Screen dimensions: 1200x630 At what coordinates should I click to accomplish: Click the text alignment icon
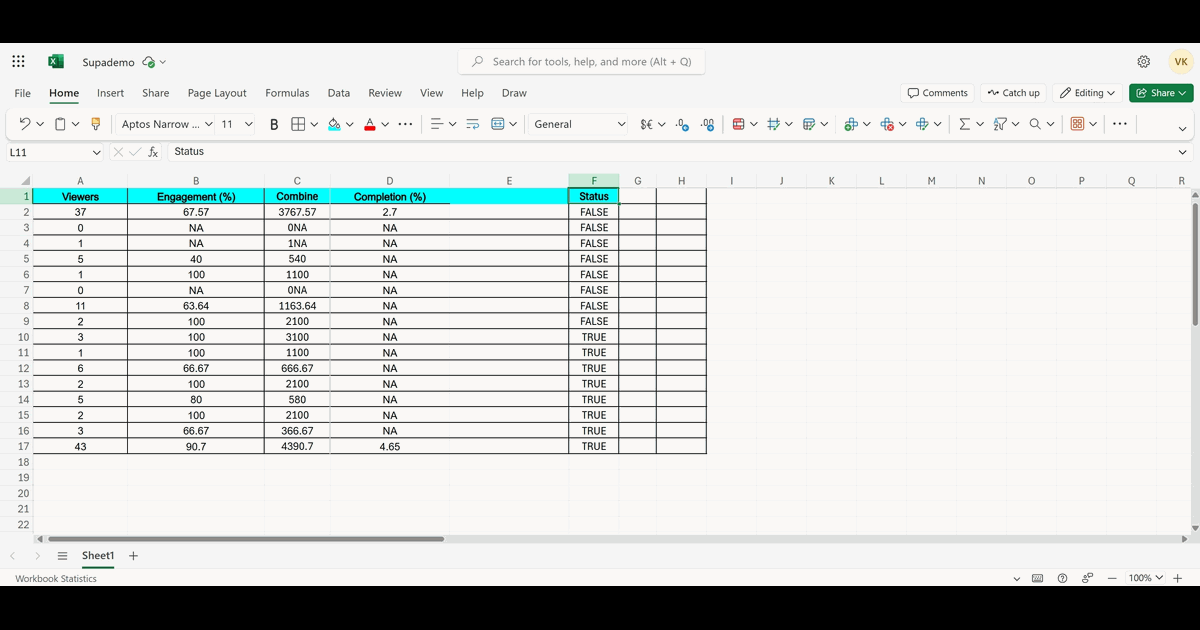point(436,124)
